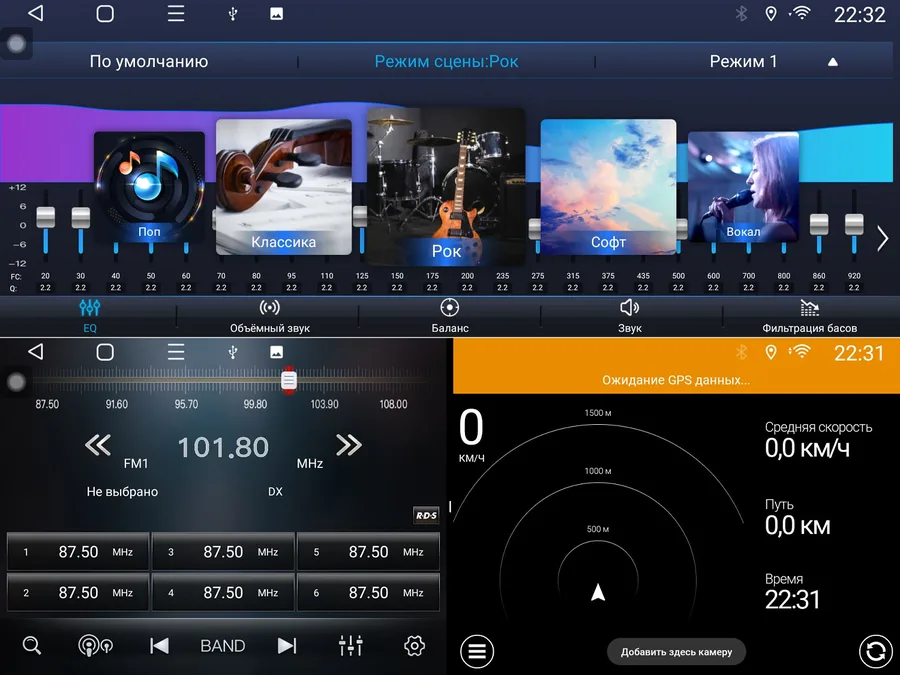Click the 30 Hz EQ slider handle
The image size is (900, 675).
click(80, 218)
